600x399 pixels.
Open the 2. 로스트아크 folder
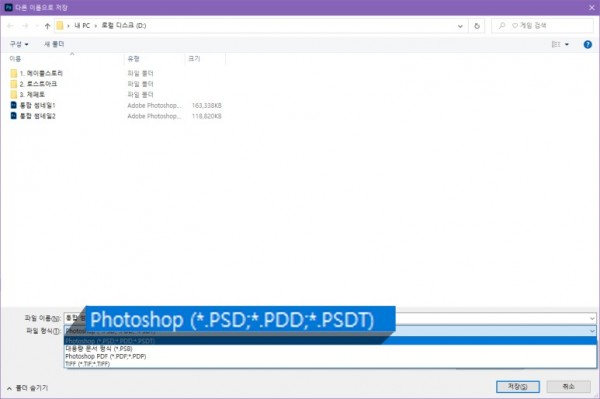click(x=38, y=84)
